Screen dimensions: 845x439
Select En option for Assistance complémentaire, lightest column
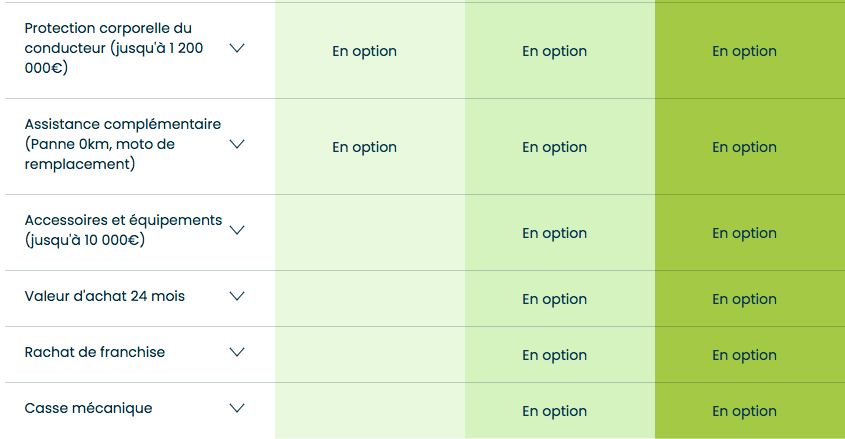pos(364,147)
